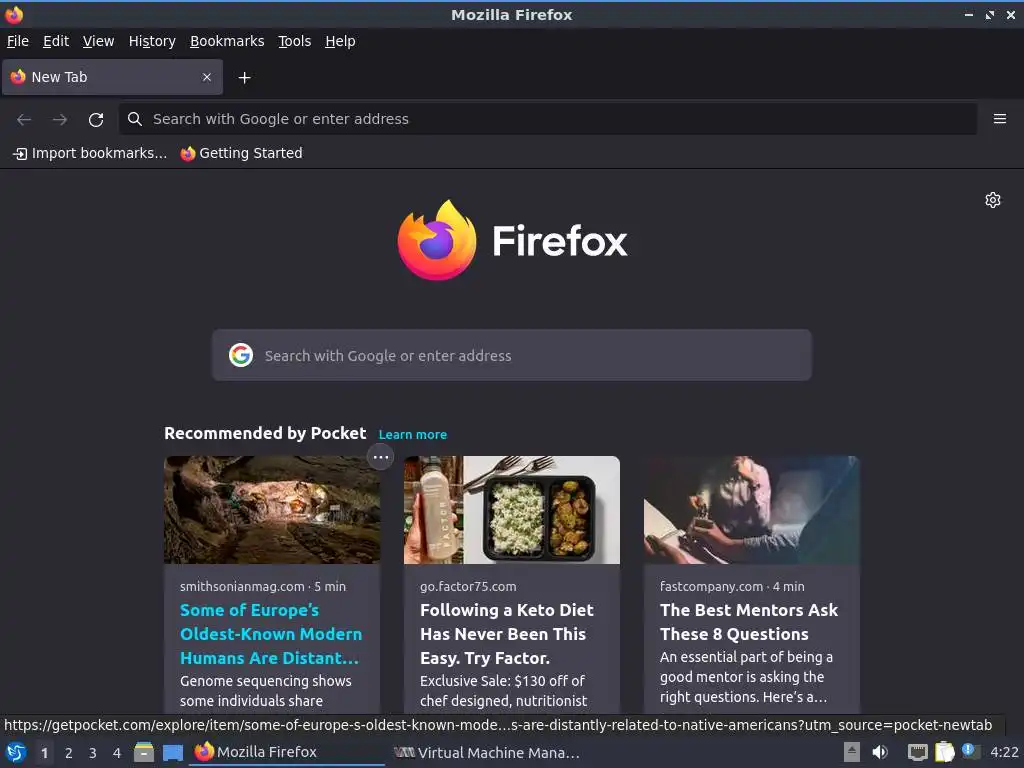Click the back navigation arrow

coord(24,120)
